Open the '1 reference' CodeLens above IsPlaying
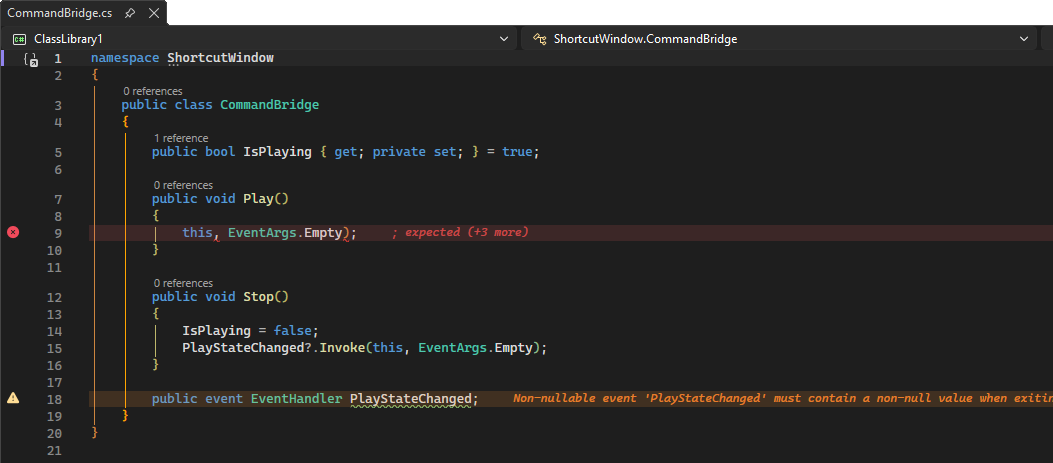 181,138
